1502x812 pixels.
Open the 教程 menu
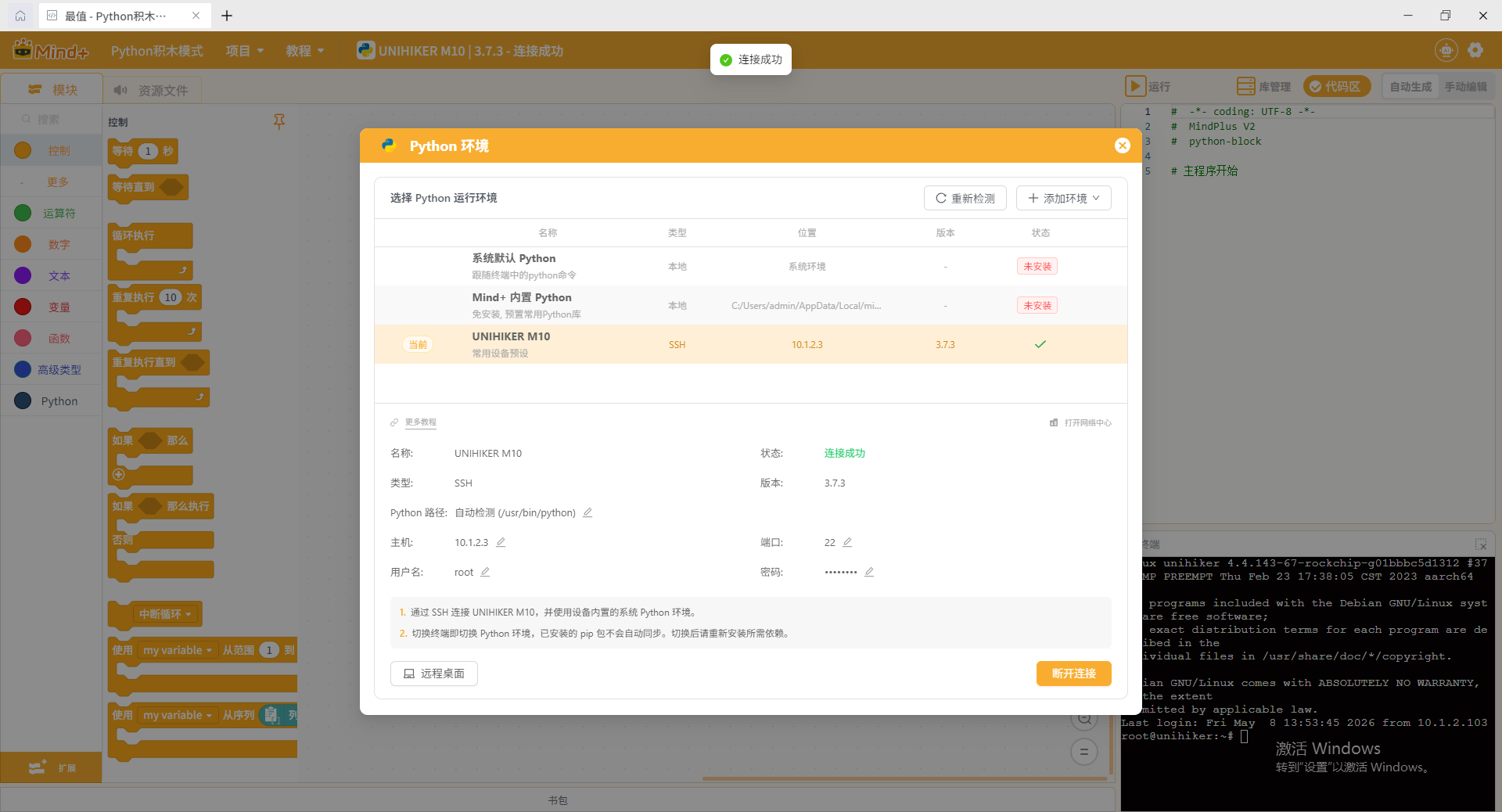click(x=304, y=51)
